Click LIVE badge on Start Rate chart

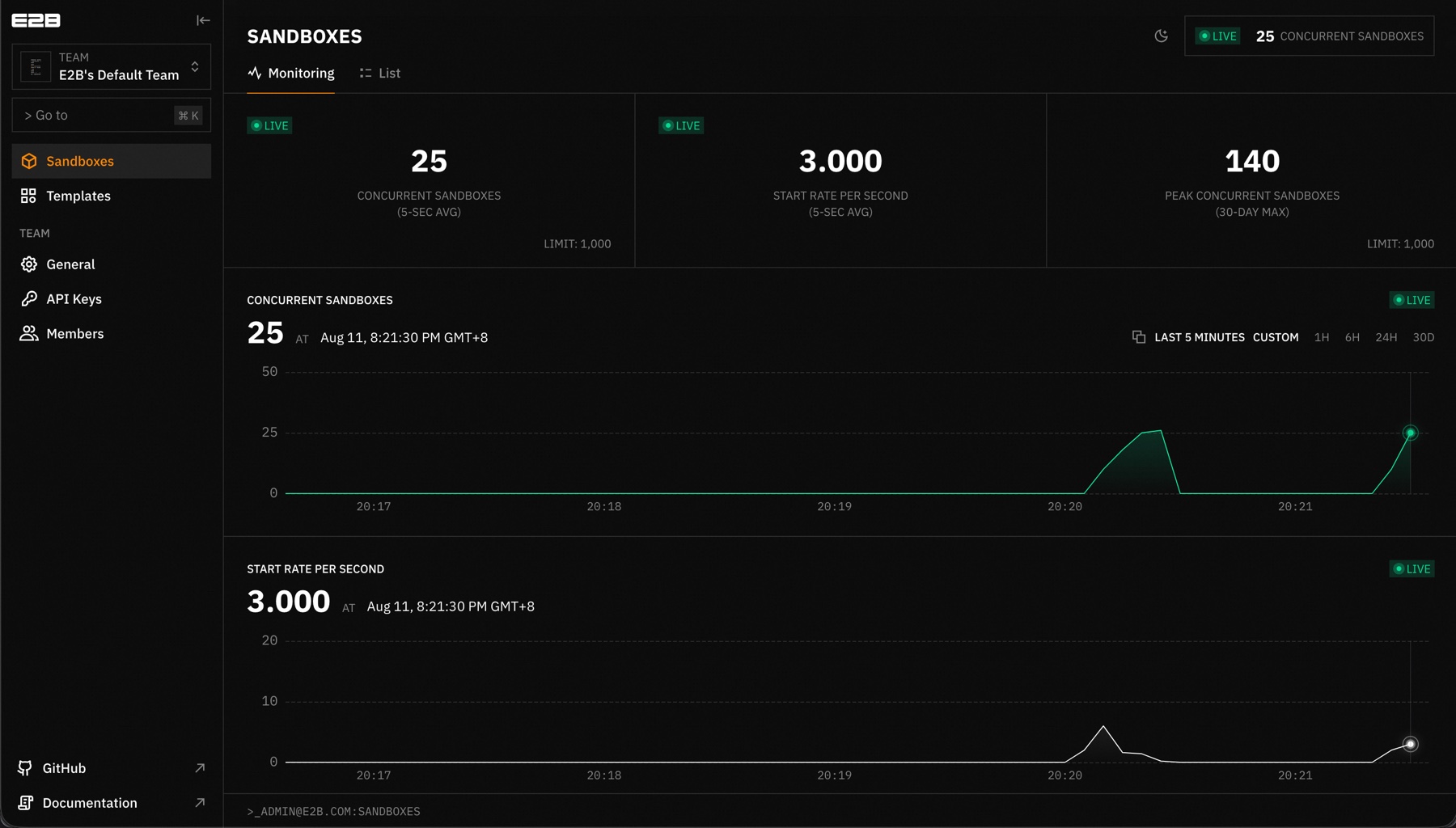pos(1412,569)
